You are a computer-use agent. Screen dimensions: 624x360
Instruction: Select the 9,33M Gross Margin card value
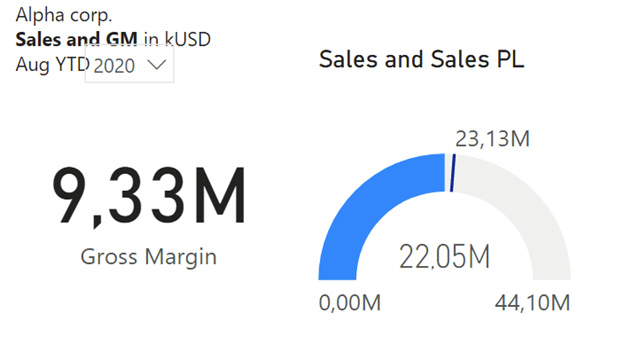tap(149, 196)
